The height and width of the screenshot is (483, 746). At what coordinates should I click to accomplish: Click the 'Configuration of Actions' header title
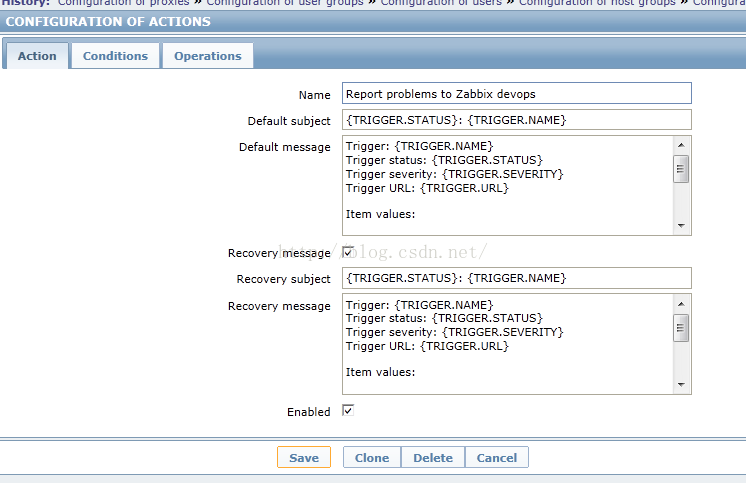pyautogui.click(x=108, y=21)
